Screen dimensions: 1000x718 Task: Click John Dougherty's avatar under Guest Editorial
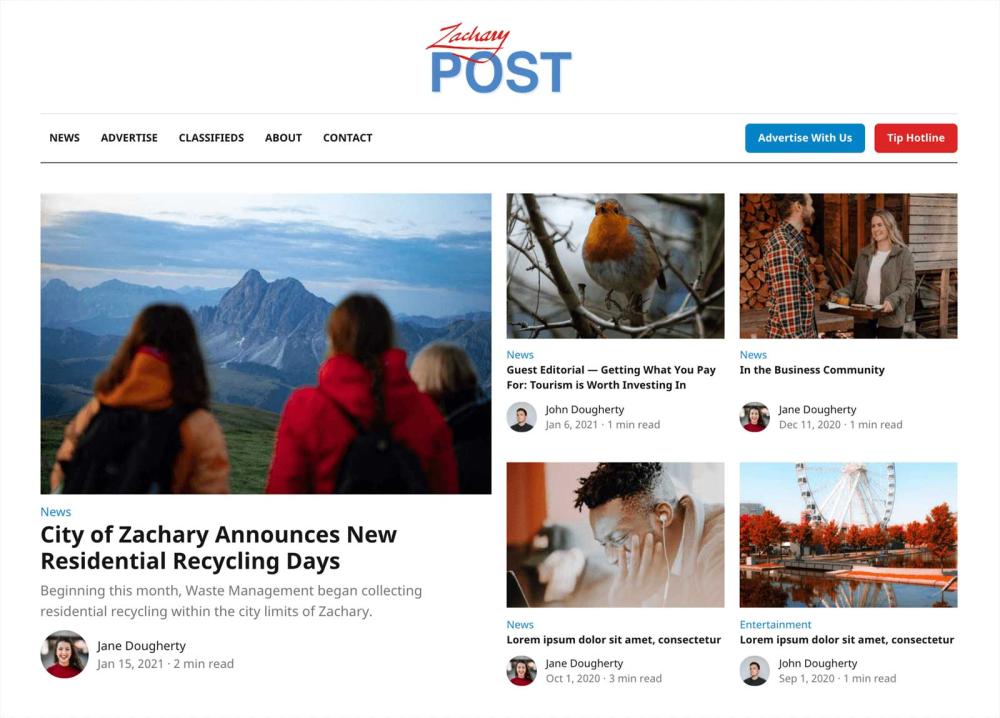522,417
